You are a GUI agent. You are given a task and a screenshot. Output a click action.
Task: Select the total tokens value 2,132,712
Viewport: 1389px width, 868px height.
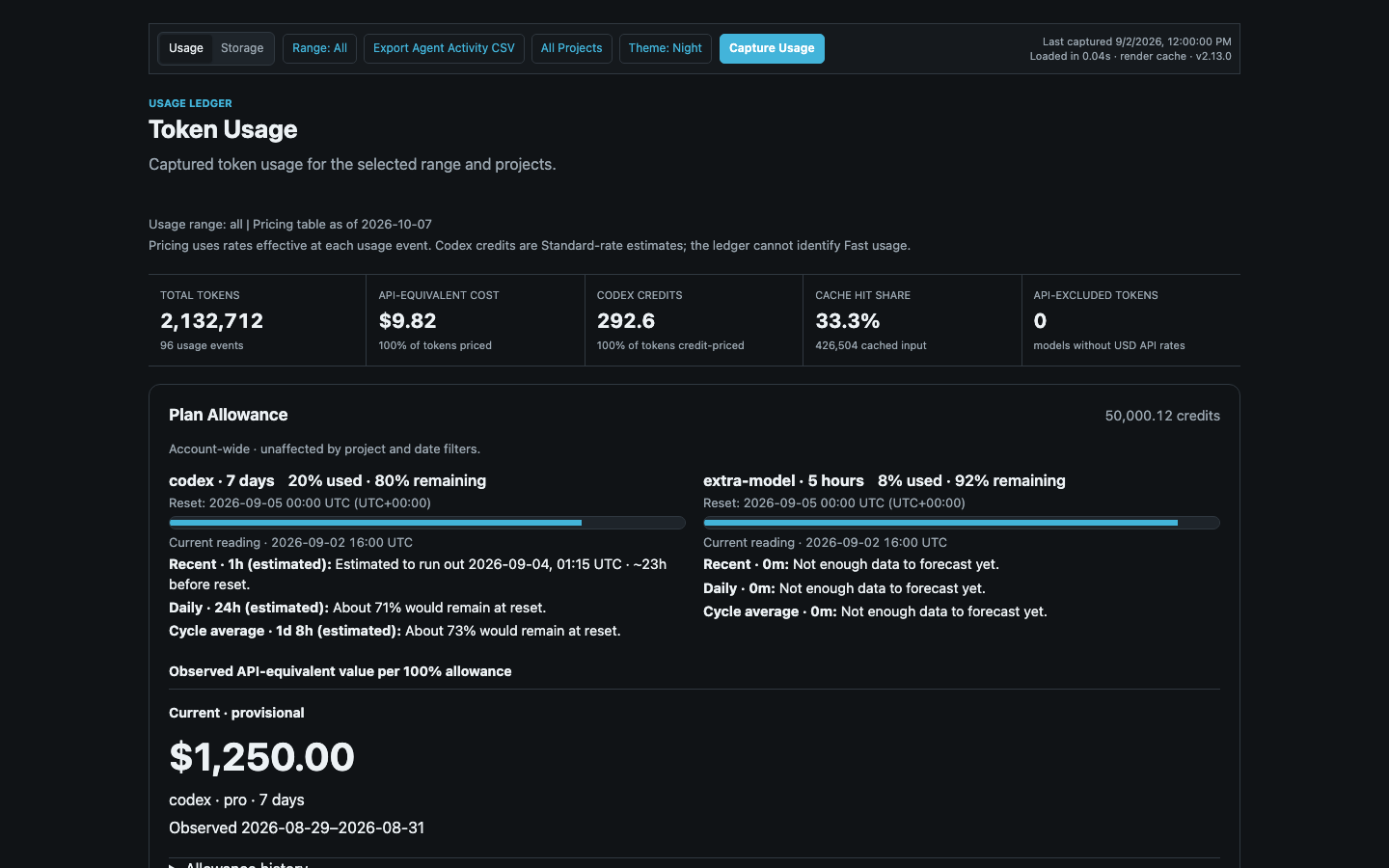point(211,321)
